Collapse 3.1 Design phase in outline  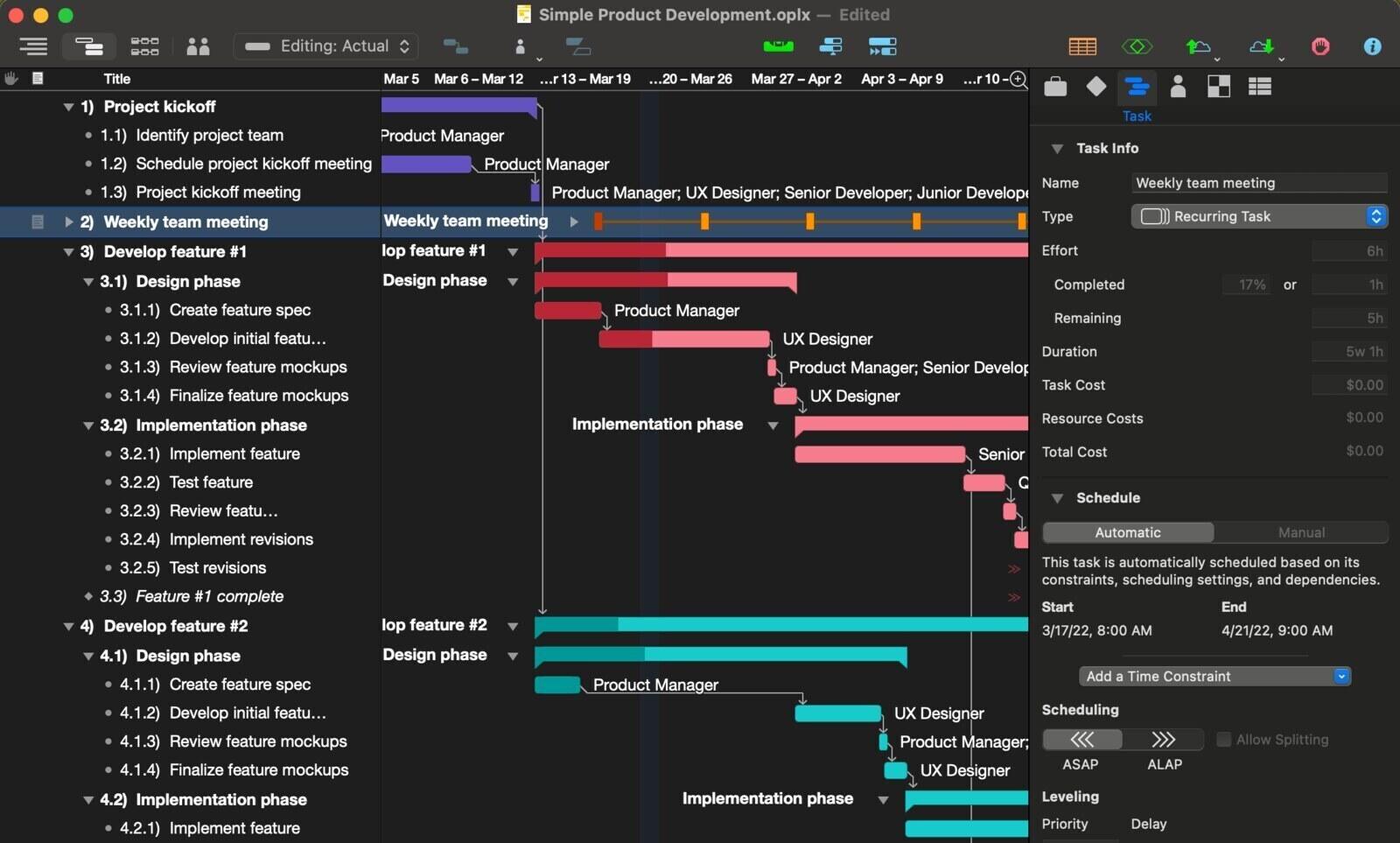click(88, 282)
